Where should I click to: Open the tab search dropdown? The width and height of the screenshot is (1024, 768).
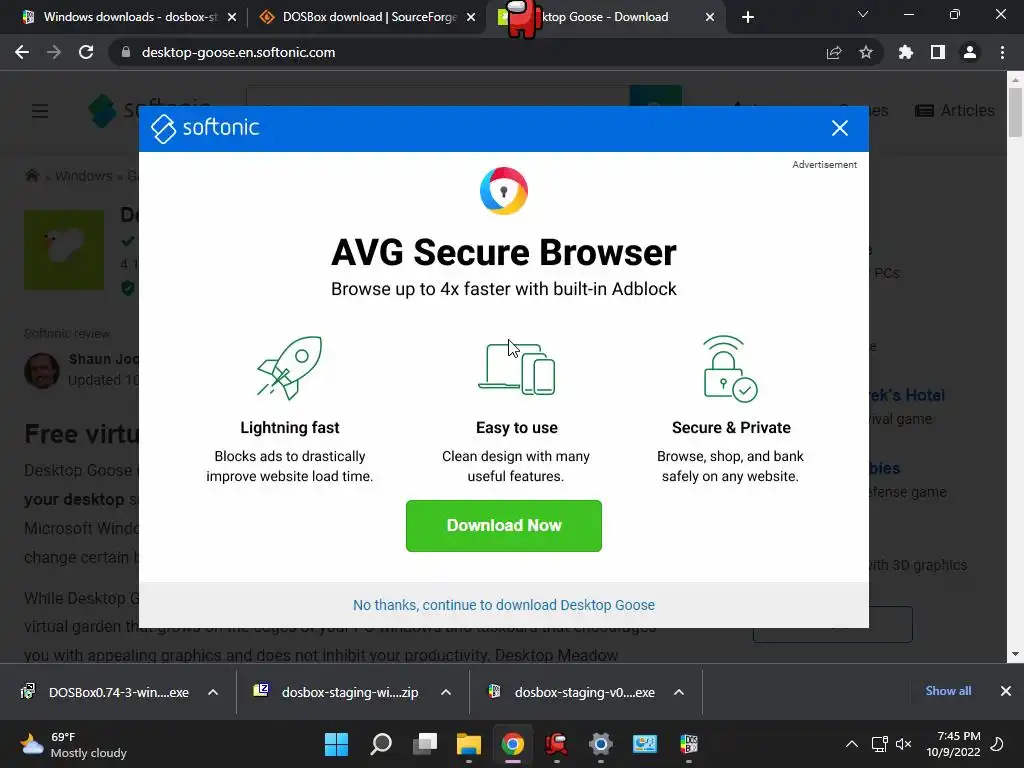[x=863, y=14]
